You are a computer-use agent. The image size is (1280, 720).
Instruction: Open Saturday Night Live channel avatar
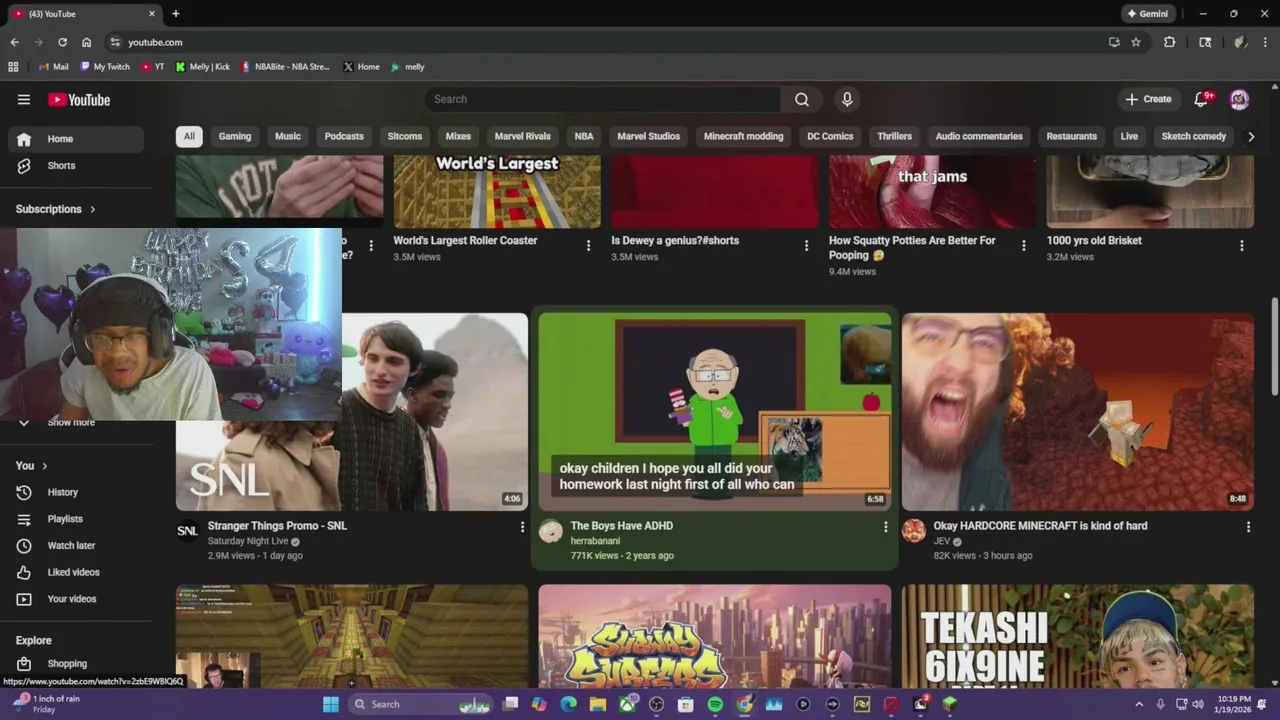188,531
